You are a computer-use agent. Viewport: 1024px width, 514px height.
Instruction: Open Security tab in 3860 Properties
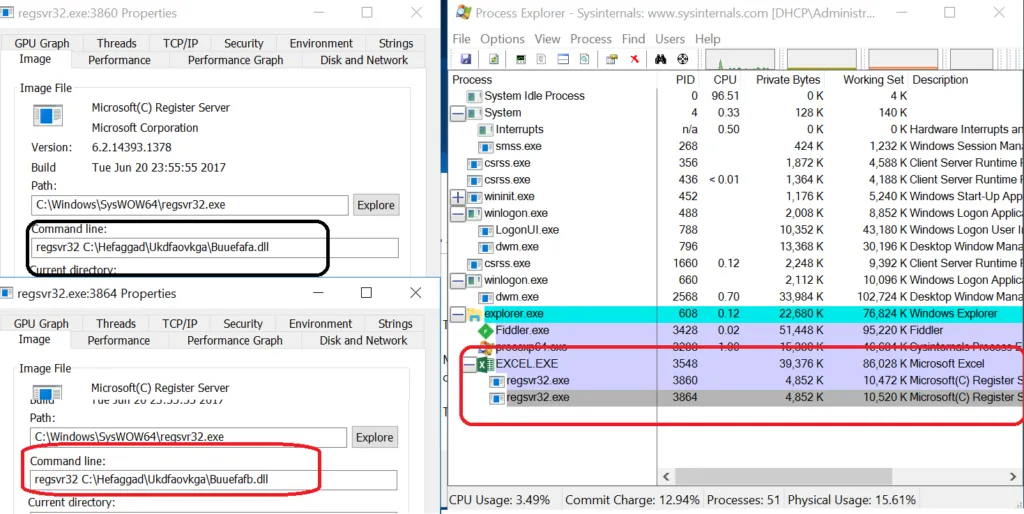[244, 43]
